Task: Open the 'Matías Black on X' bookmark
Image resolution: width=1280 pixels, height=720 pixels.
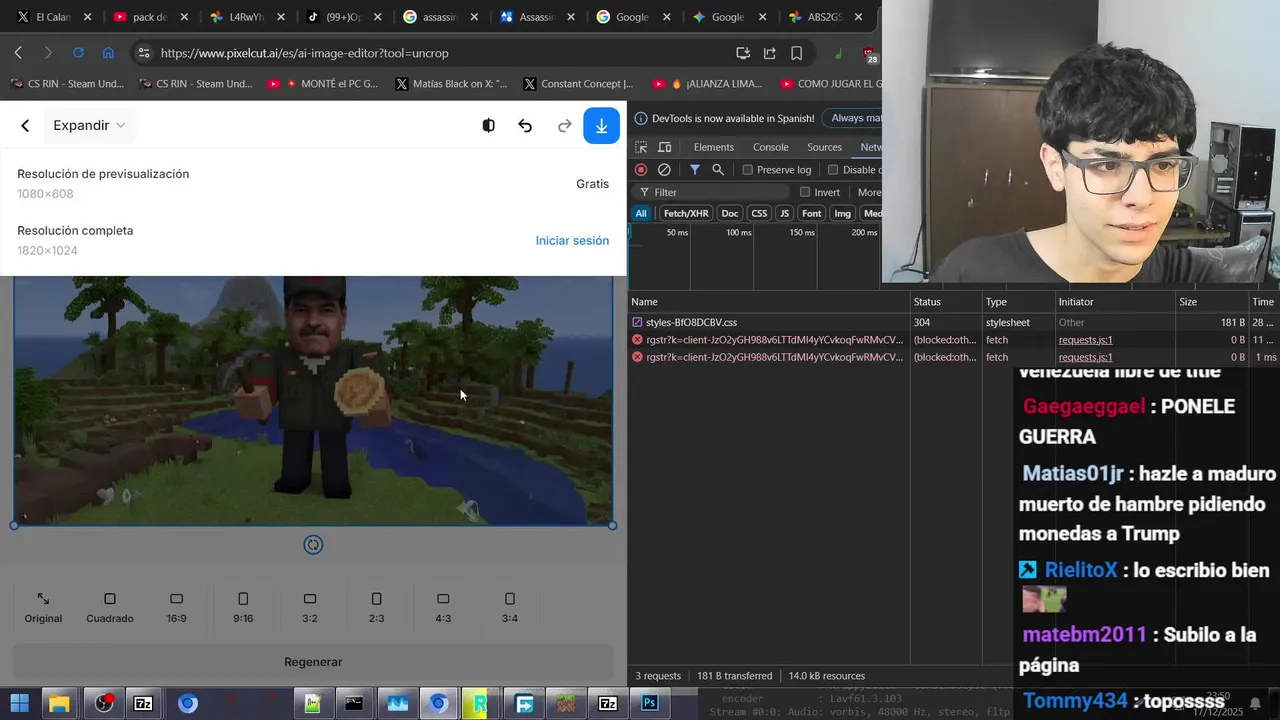Action: 451,84
